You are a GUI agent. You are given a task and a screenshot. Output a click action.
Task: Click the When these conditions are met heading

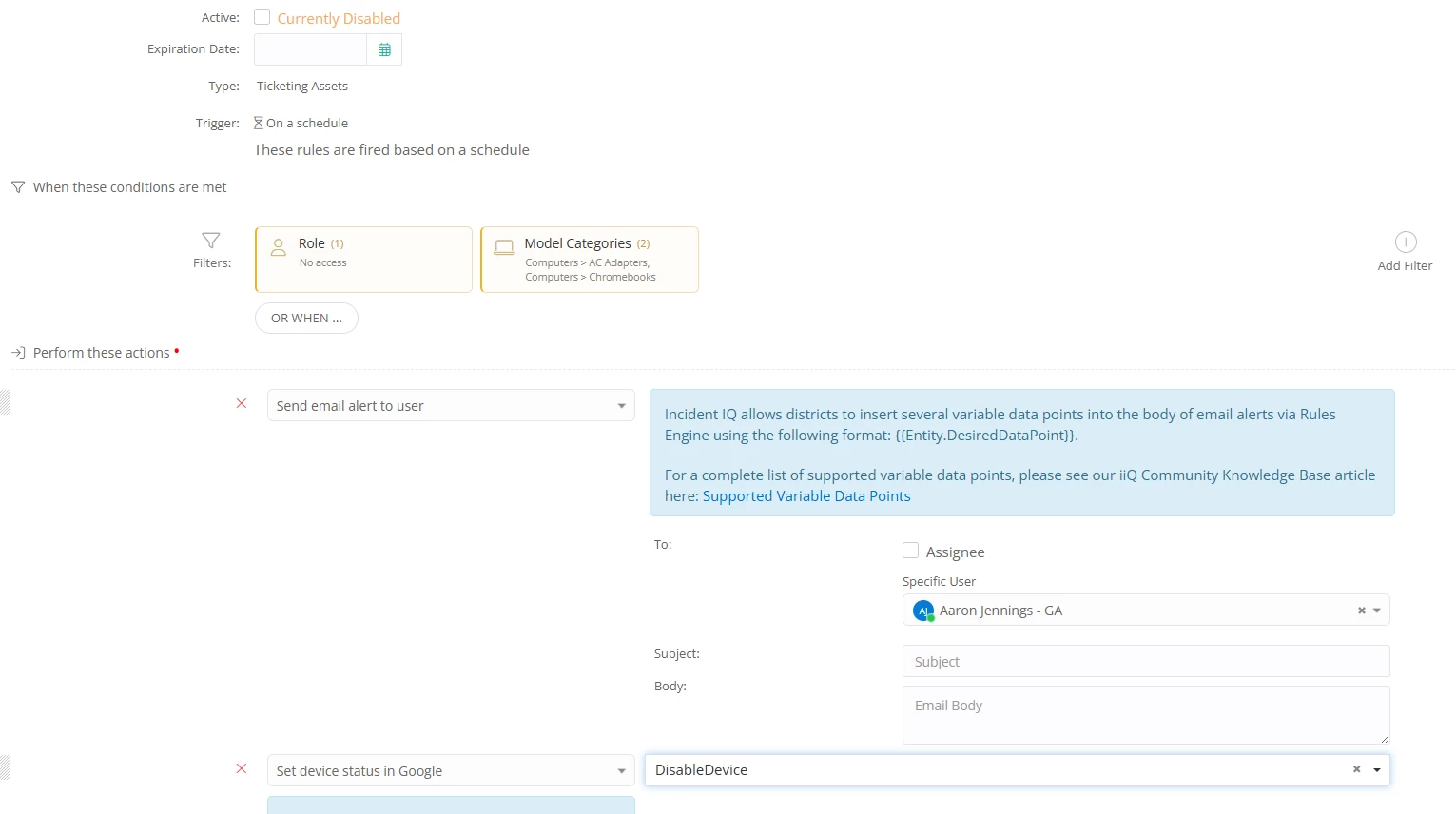(x=130, y=187)
